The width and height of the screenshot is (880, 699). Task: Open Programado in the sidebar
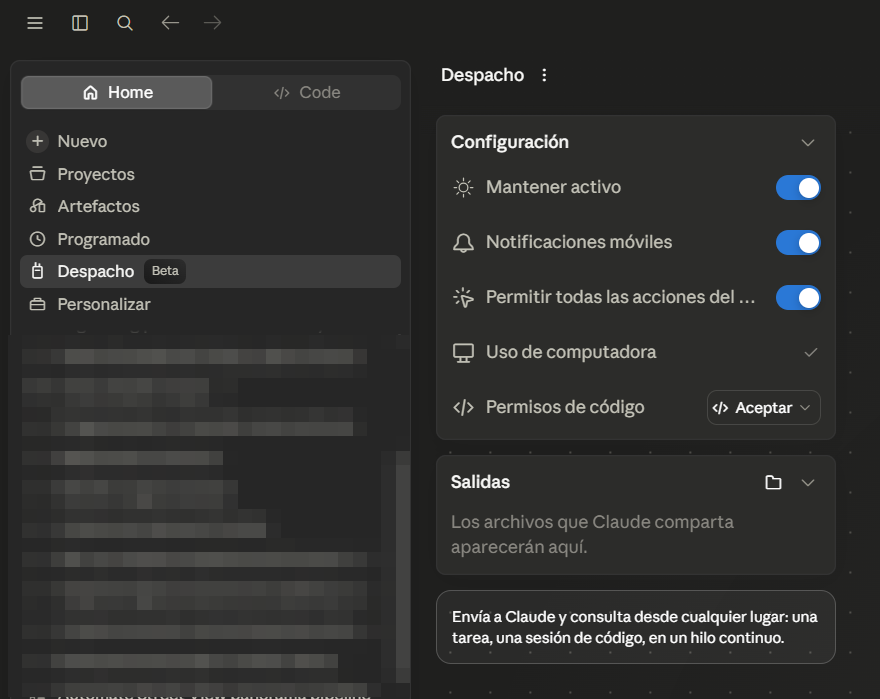pyautogui.click(x=210, y=239)
